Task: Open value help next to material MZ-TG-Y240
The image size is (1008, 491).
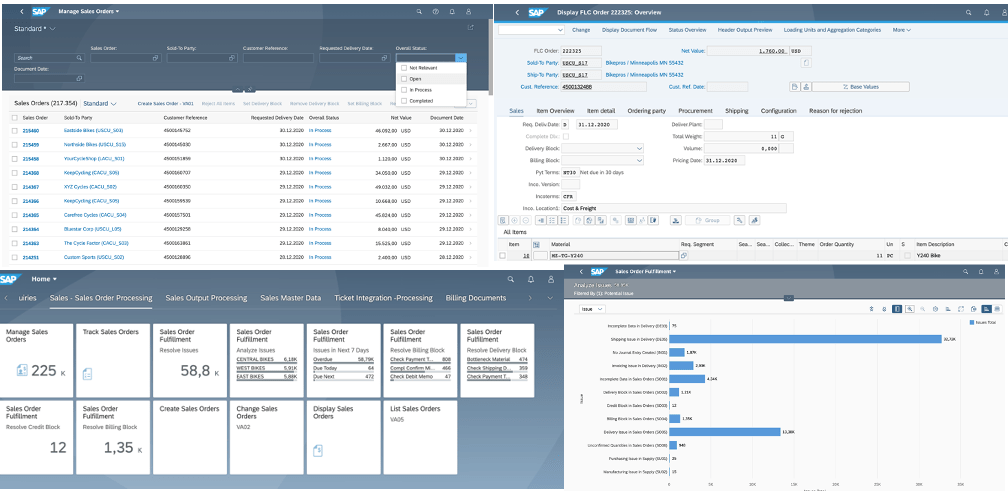Action: (683, 255)
